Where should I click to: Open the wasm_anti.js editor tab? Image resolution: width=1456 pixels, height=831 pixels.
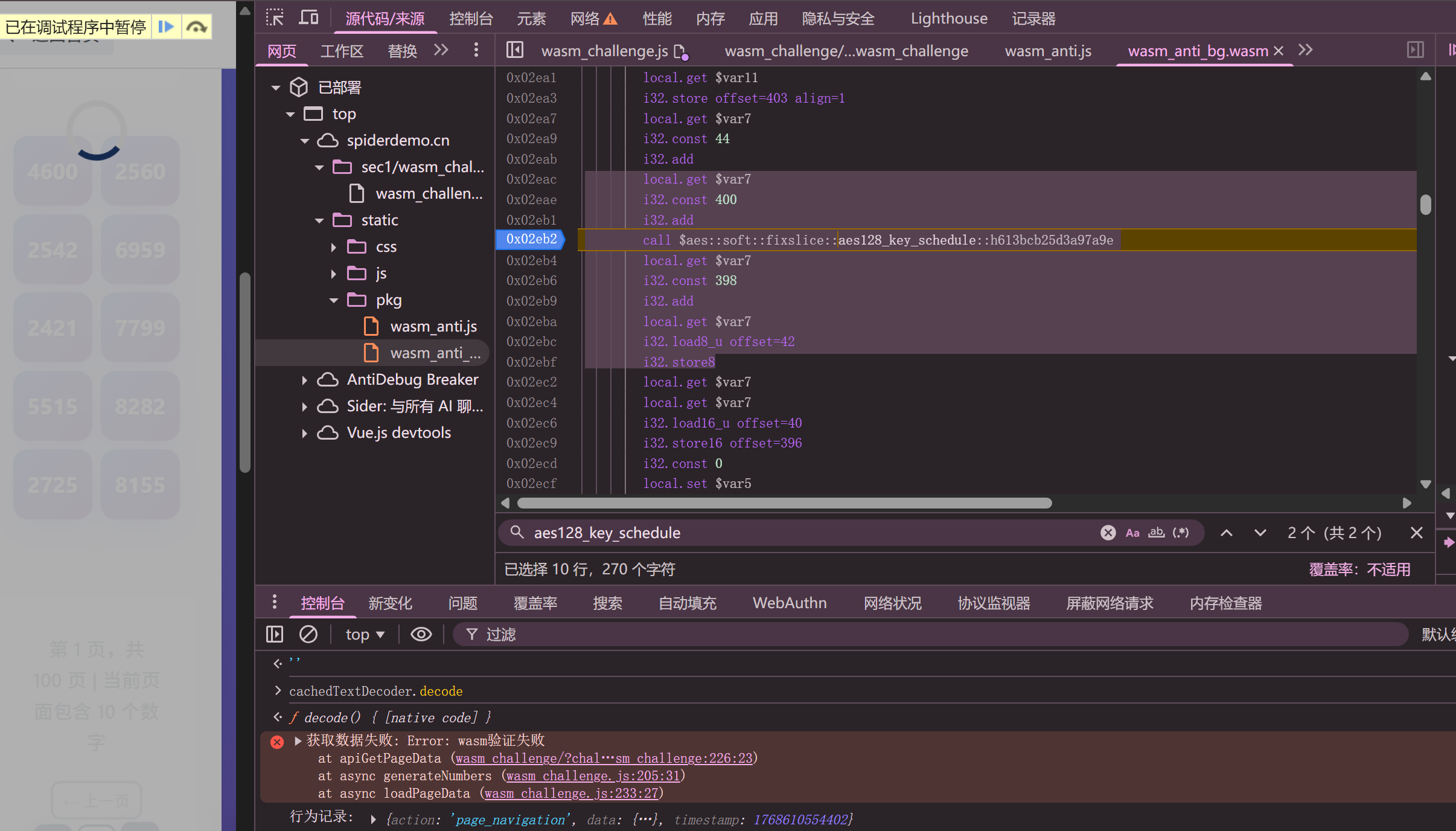pyautogui.click(x=1047, y=51)
